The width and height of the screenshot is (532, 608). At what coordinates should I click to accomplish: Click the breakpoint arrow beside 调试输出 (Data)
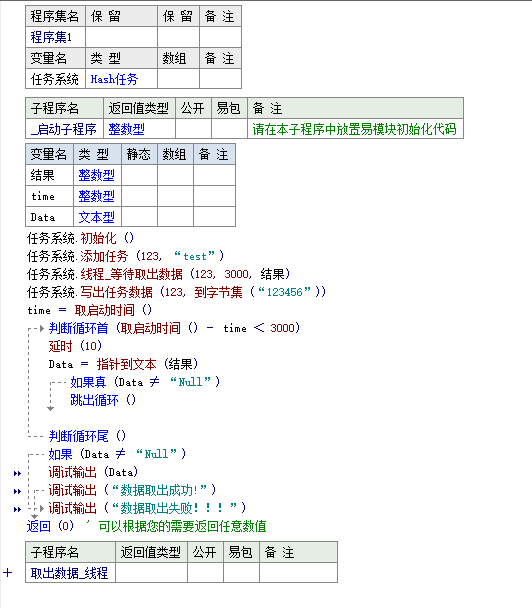(17, 473)
